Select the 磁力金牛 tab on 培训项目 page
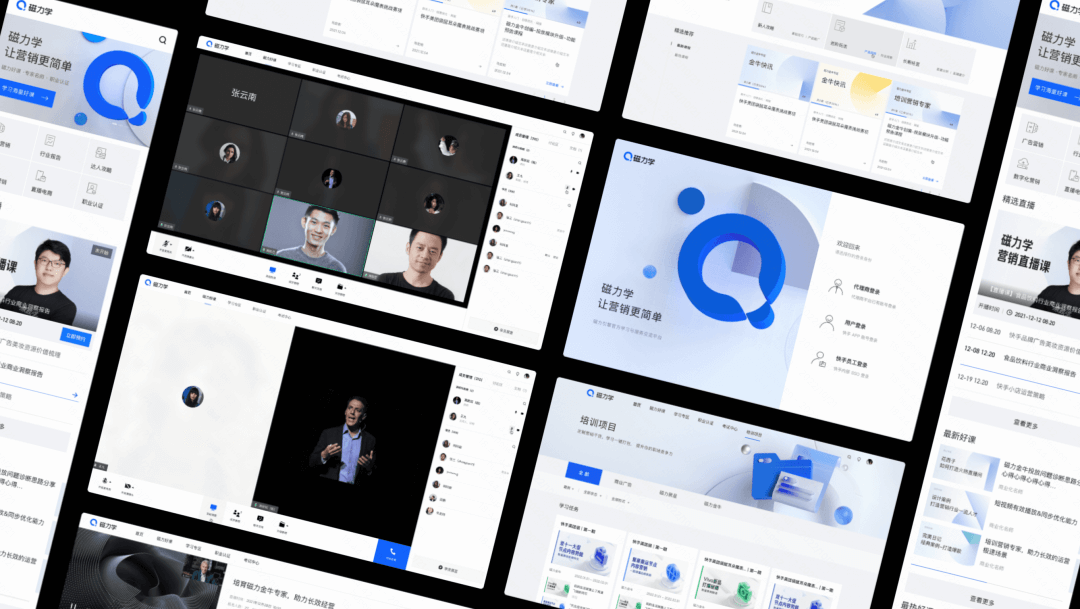This screenshot has height=609, width=1080. [712, 504]
